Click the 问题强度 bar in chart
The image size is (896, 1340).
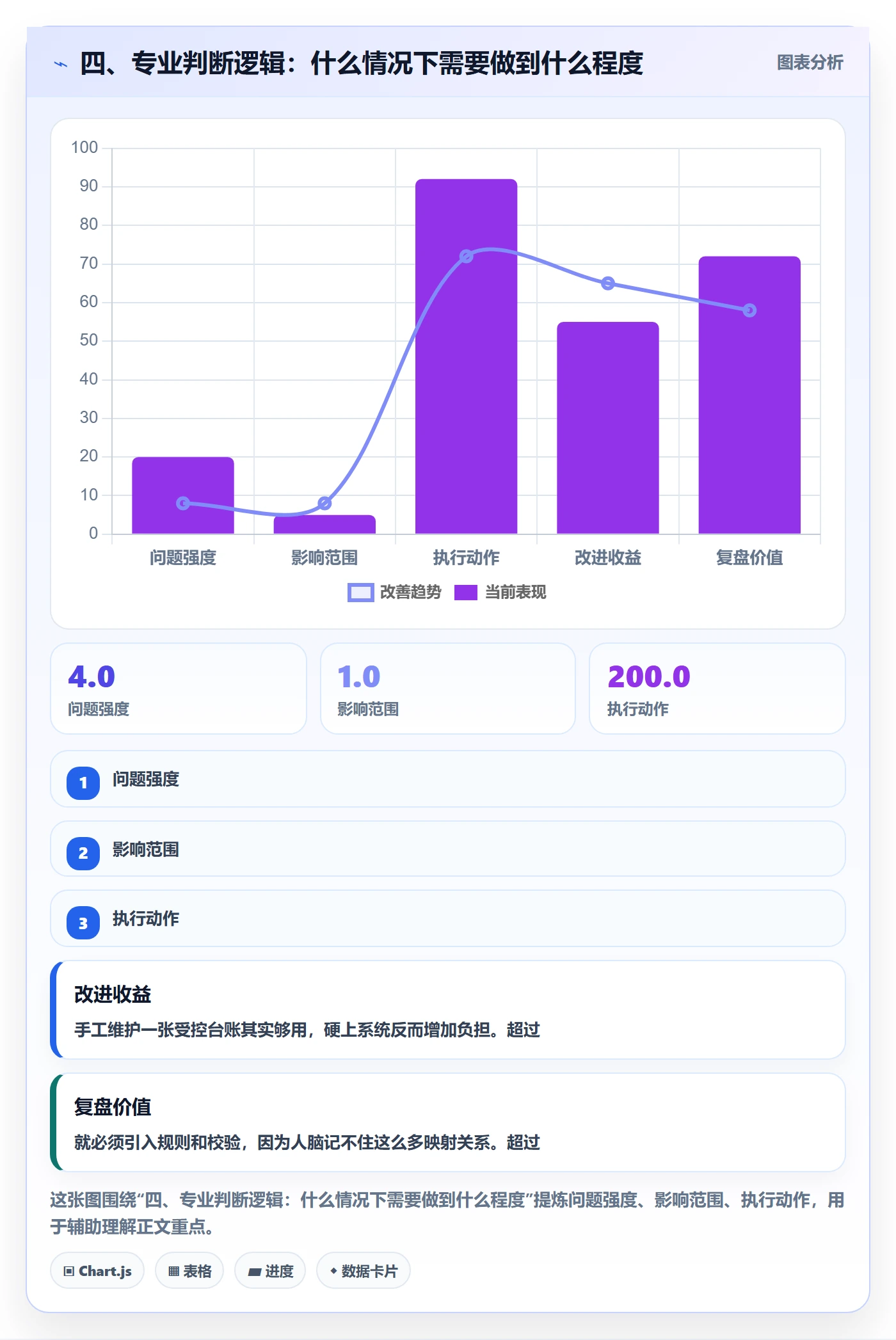(x=183, y=495)
